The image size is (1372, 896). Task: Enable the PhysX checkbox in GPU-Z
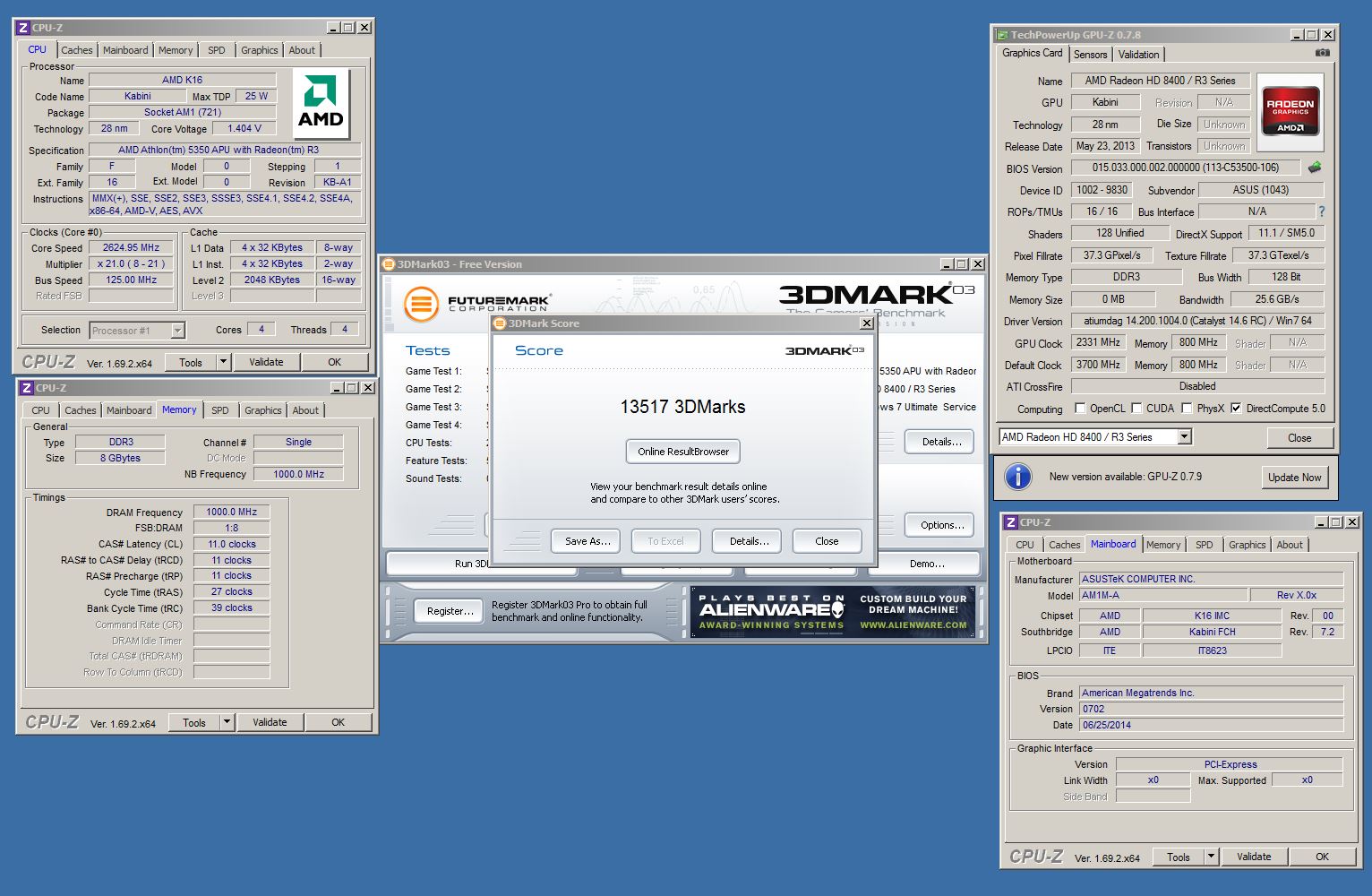click(1187, 409)
